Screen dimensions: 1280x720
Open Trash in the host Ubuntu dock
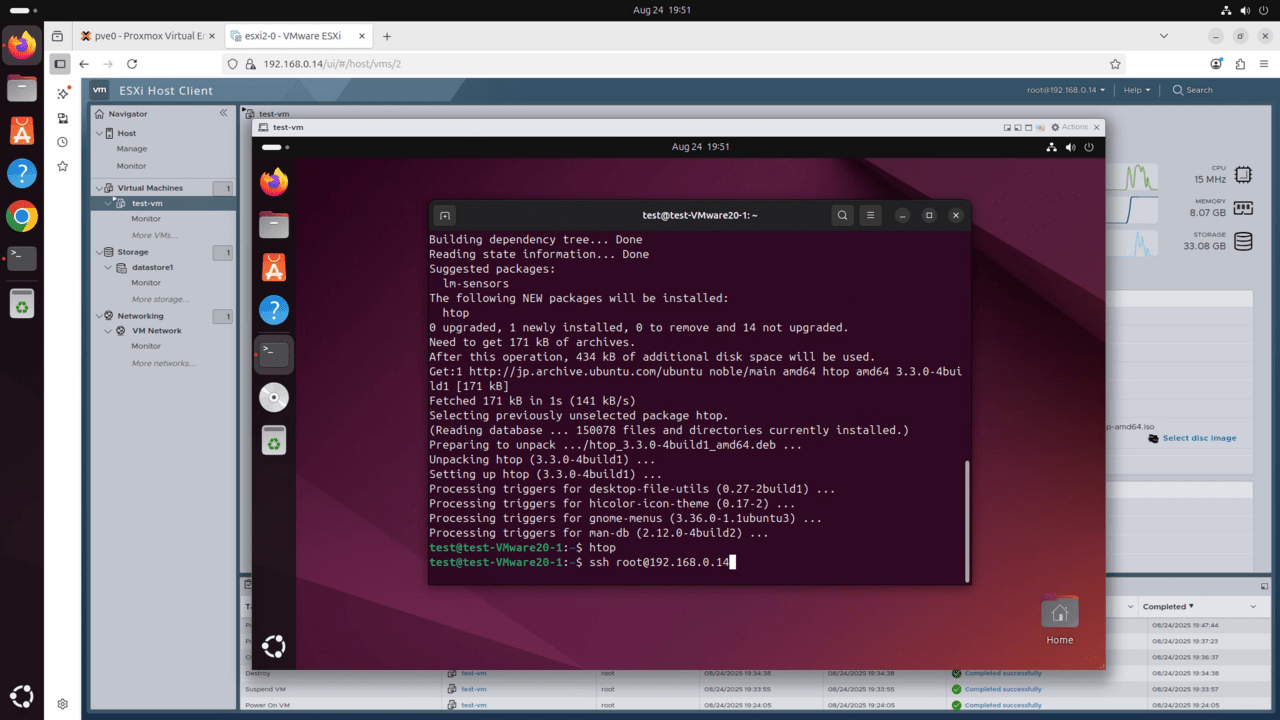coord(22,303)
